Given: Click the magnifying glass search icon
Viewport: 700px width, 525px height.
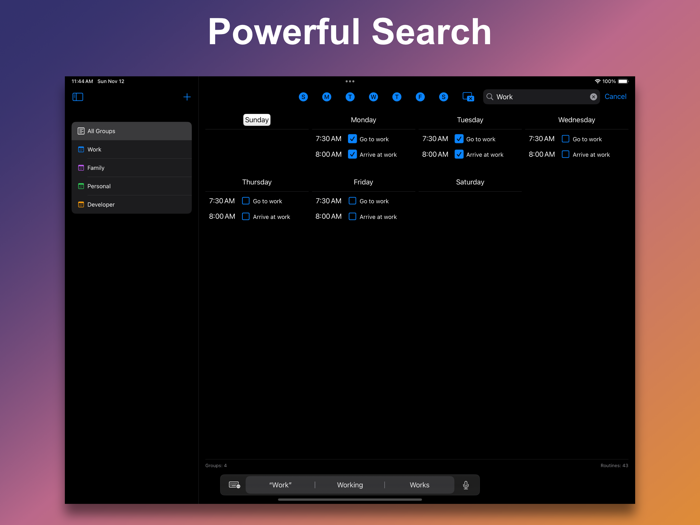Looking at the screenshot, I should [x=490, y=97].
